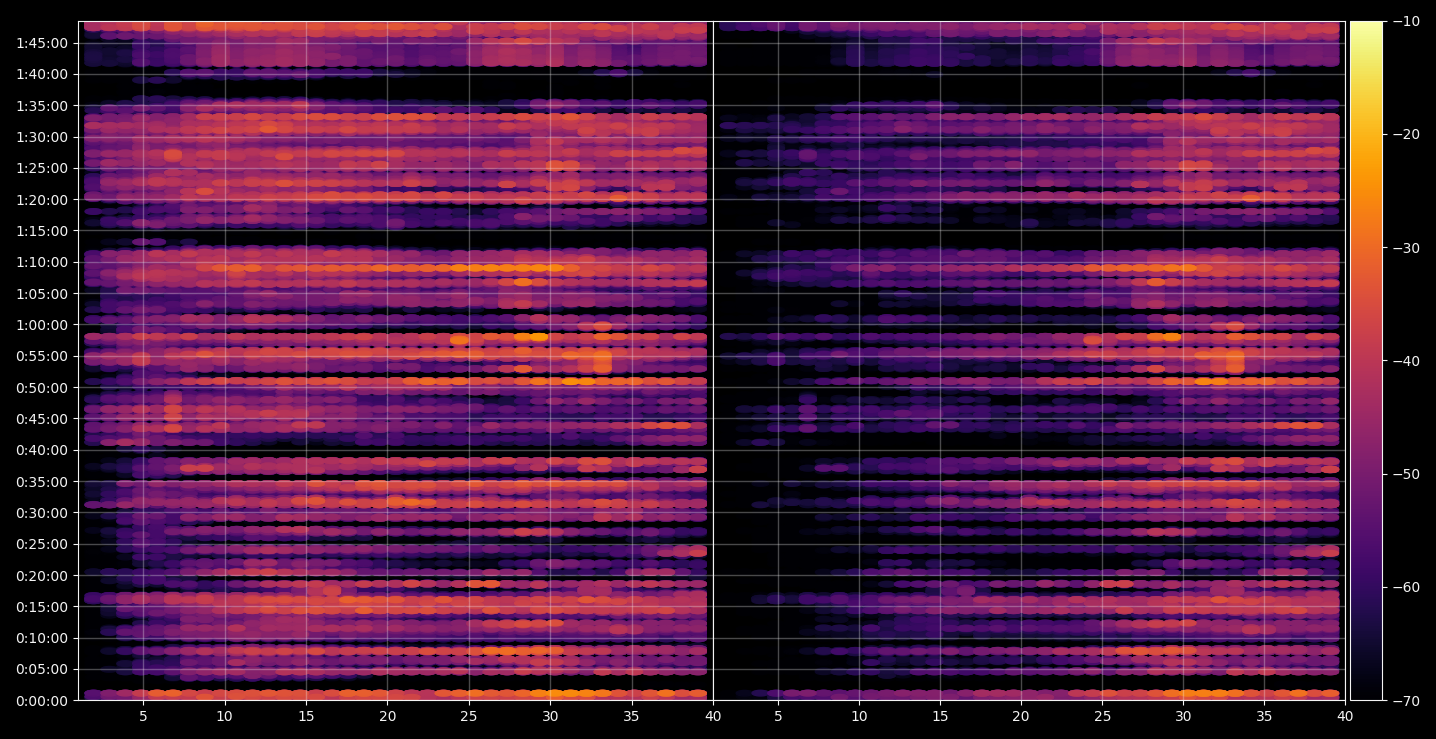Click the 0:35:00 time axis label
The height and width of the screenshot is (739, 1436).
coord(42,482)
